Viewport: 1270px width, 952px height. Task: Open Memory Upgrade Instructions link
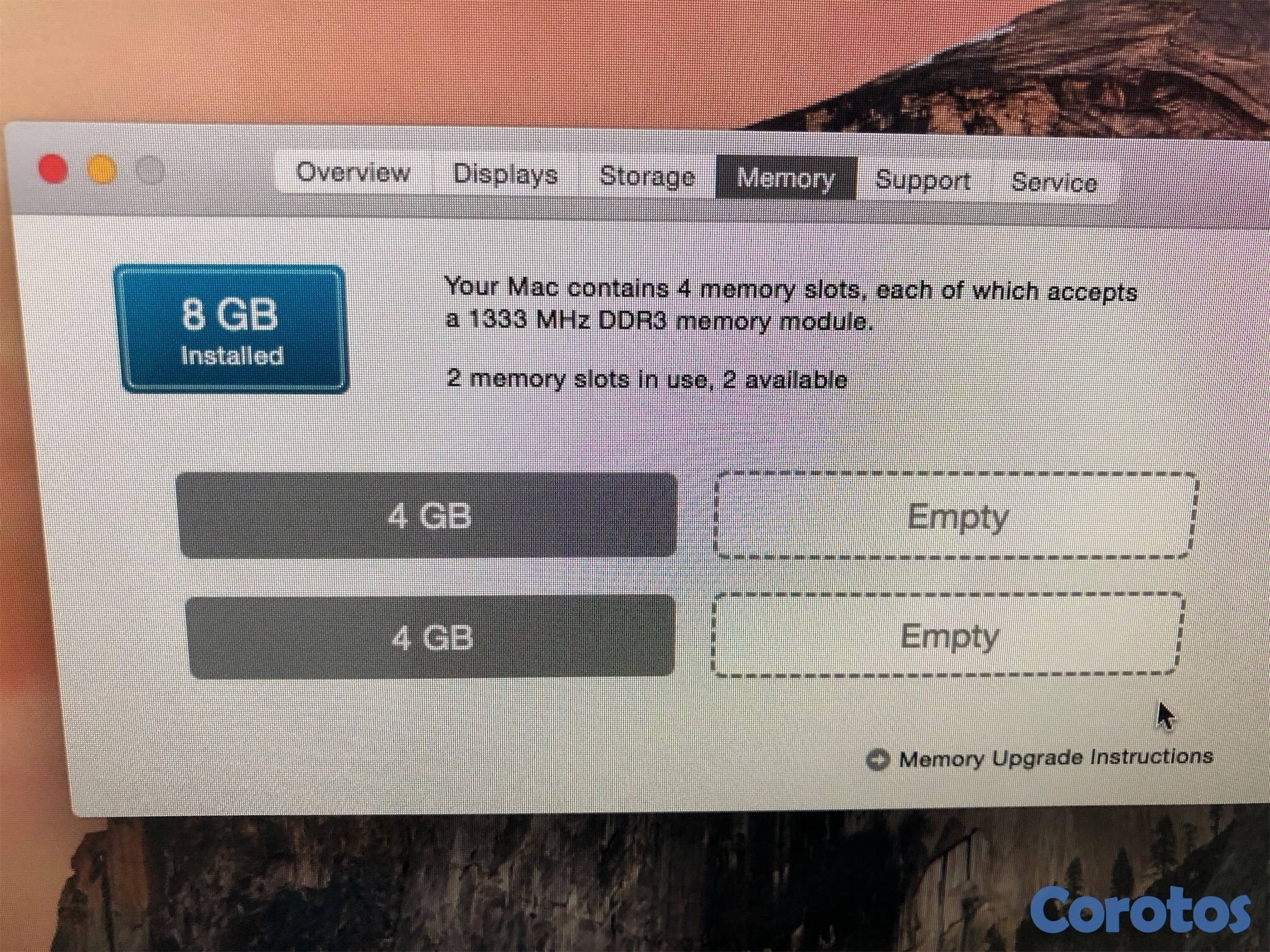click(1055, 757)
